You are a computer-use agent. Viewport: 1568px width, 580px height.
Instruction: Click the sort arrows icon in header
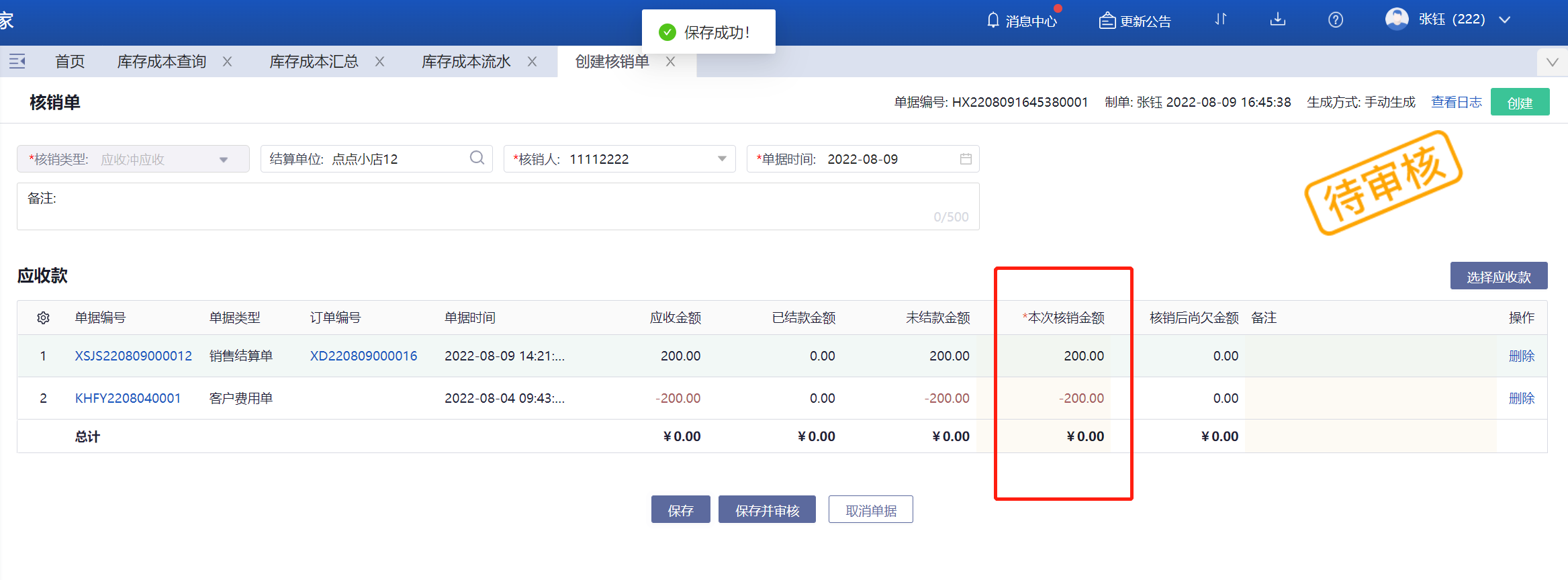coord(1220,19)
